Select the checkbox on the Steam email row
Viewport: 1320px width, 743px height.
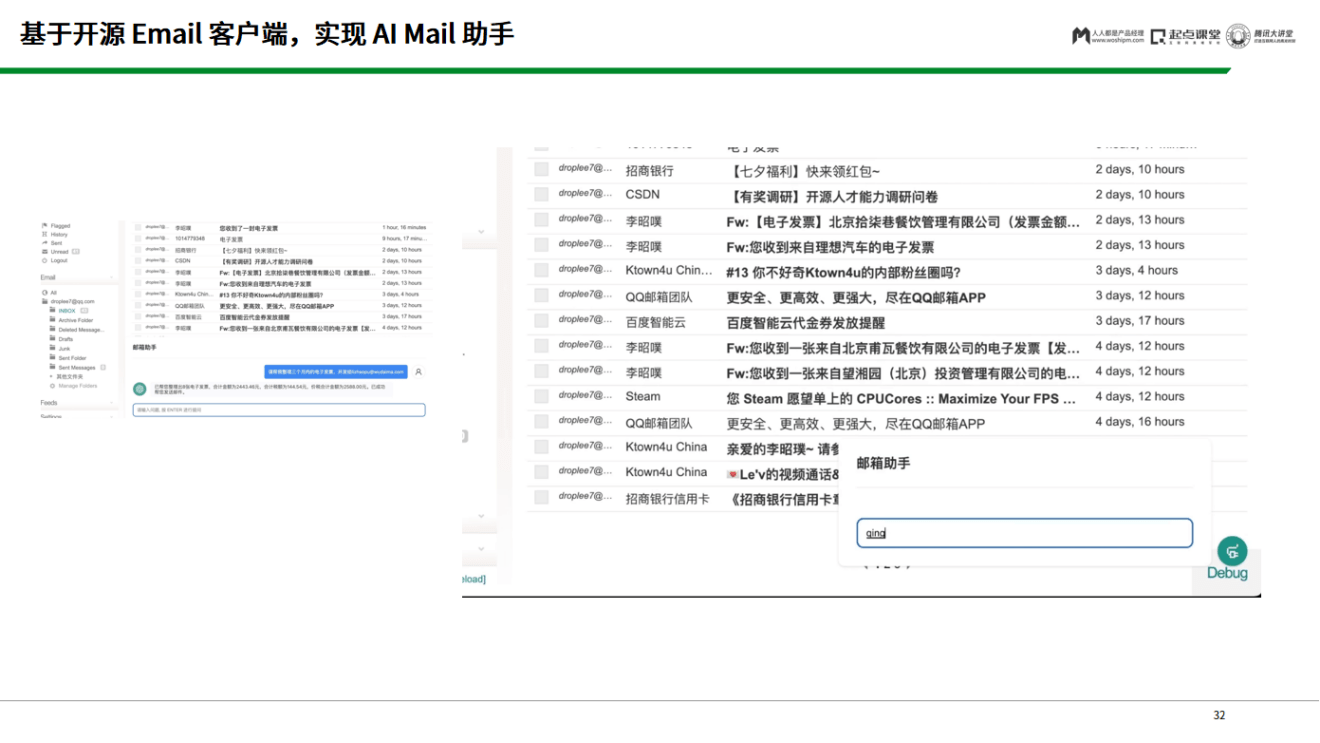[540, 396]
